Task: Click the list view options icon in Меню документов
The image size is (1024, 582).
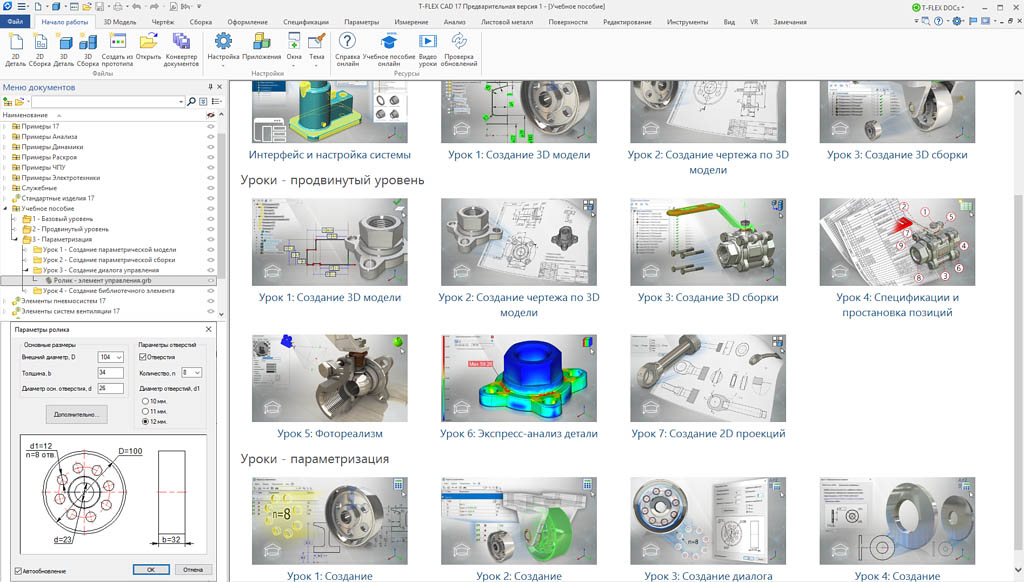Action: (x=216, y=102)
